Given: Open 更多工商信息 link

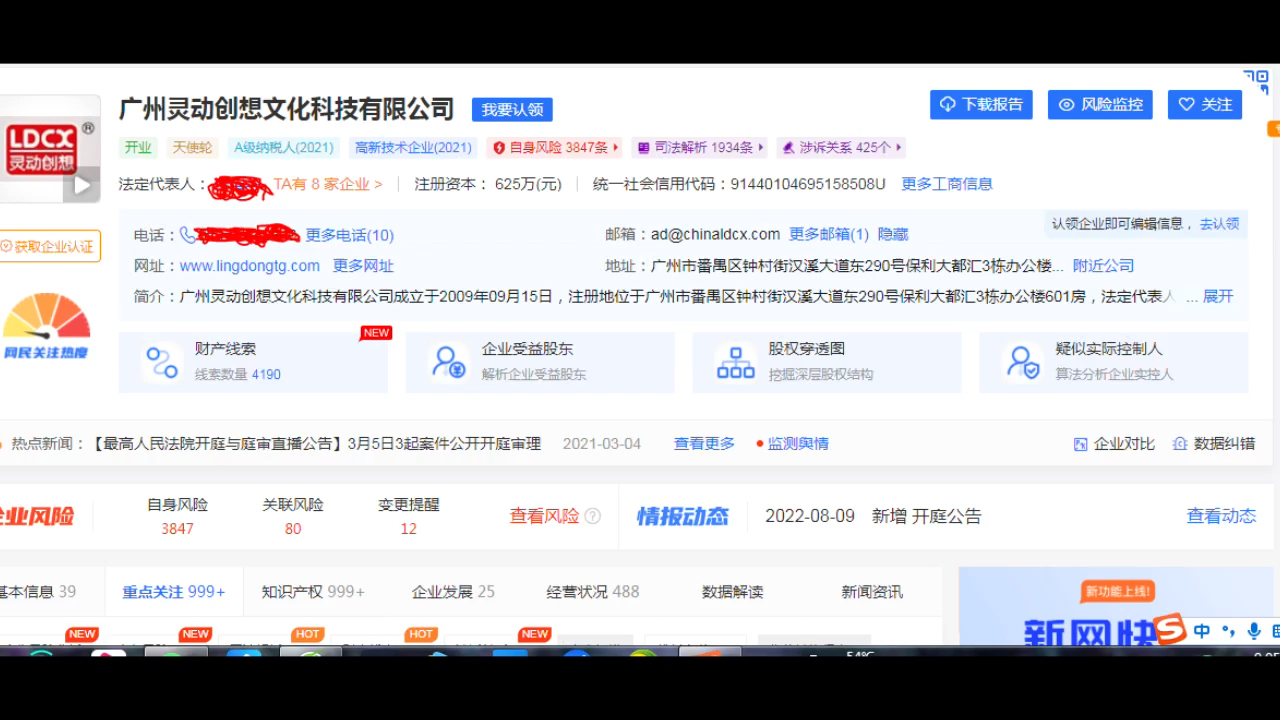Looking at the screenshot, I should click(x=947, y=184).
